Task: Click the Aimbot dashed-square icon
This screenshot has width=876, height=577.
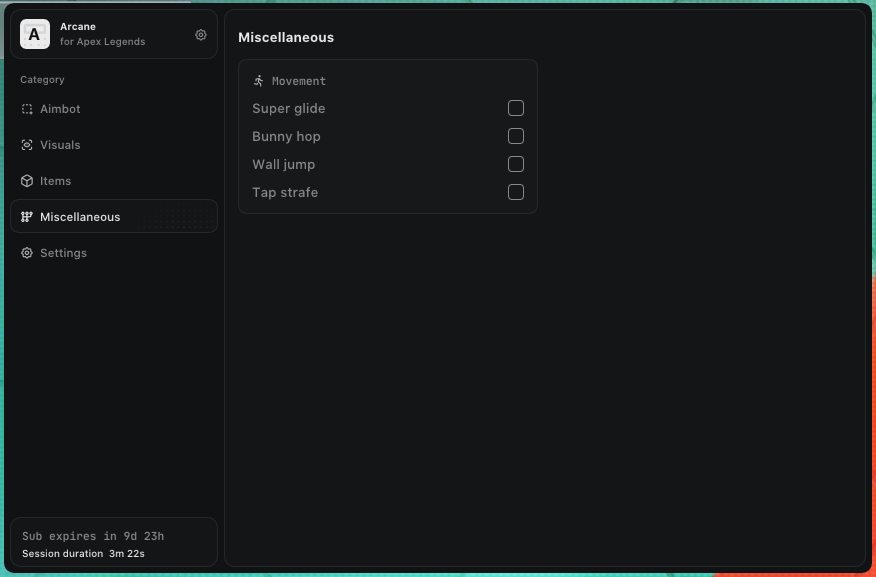Action: point(27,109)
